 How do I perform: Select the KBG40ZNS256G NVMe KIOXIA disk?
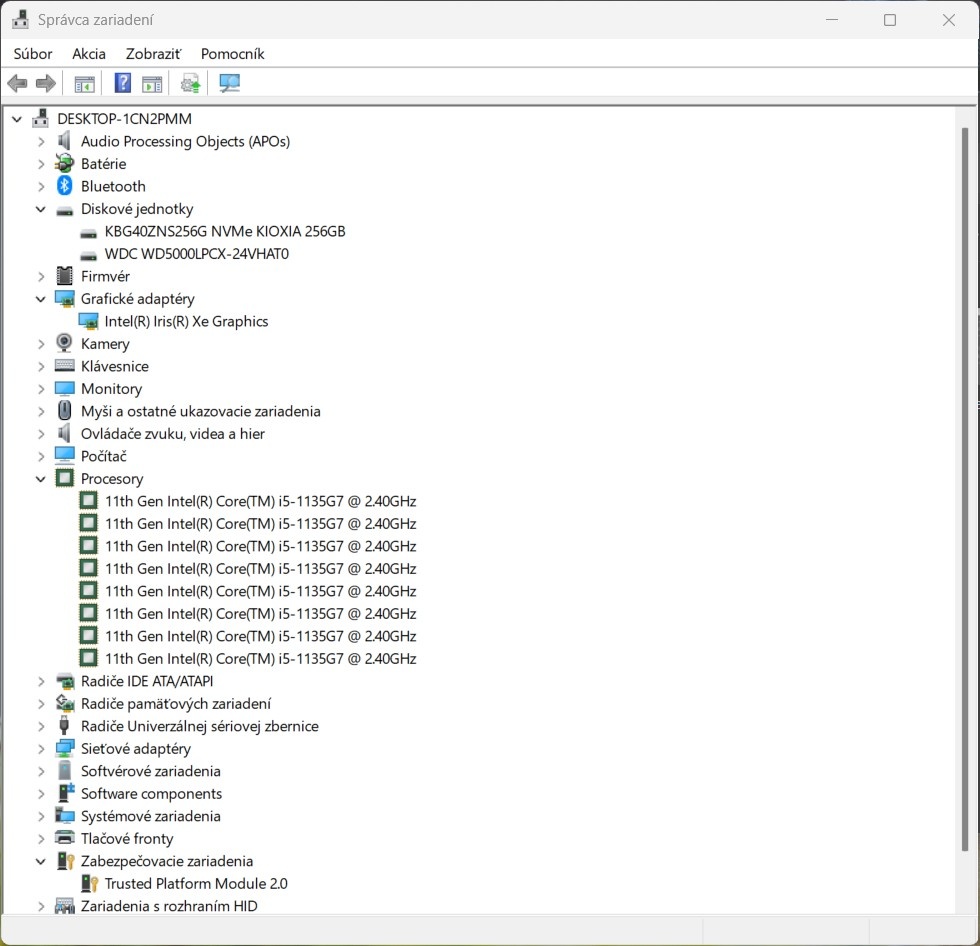point(225,231)
